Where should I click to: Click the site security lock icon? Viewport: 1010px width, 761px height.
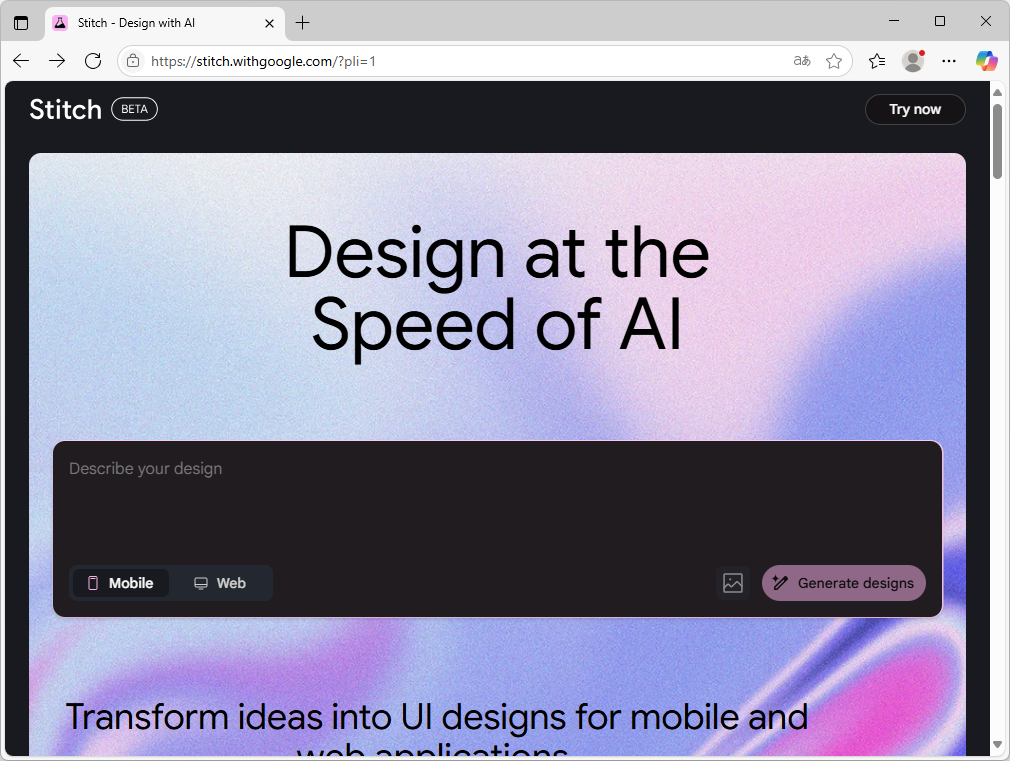pos(132,61)
